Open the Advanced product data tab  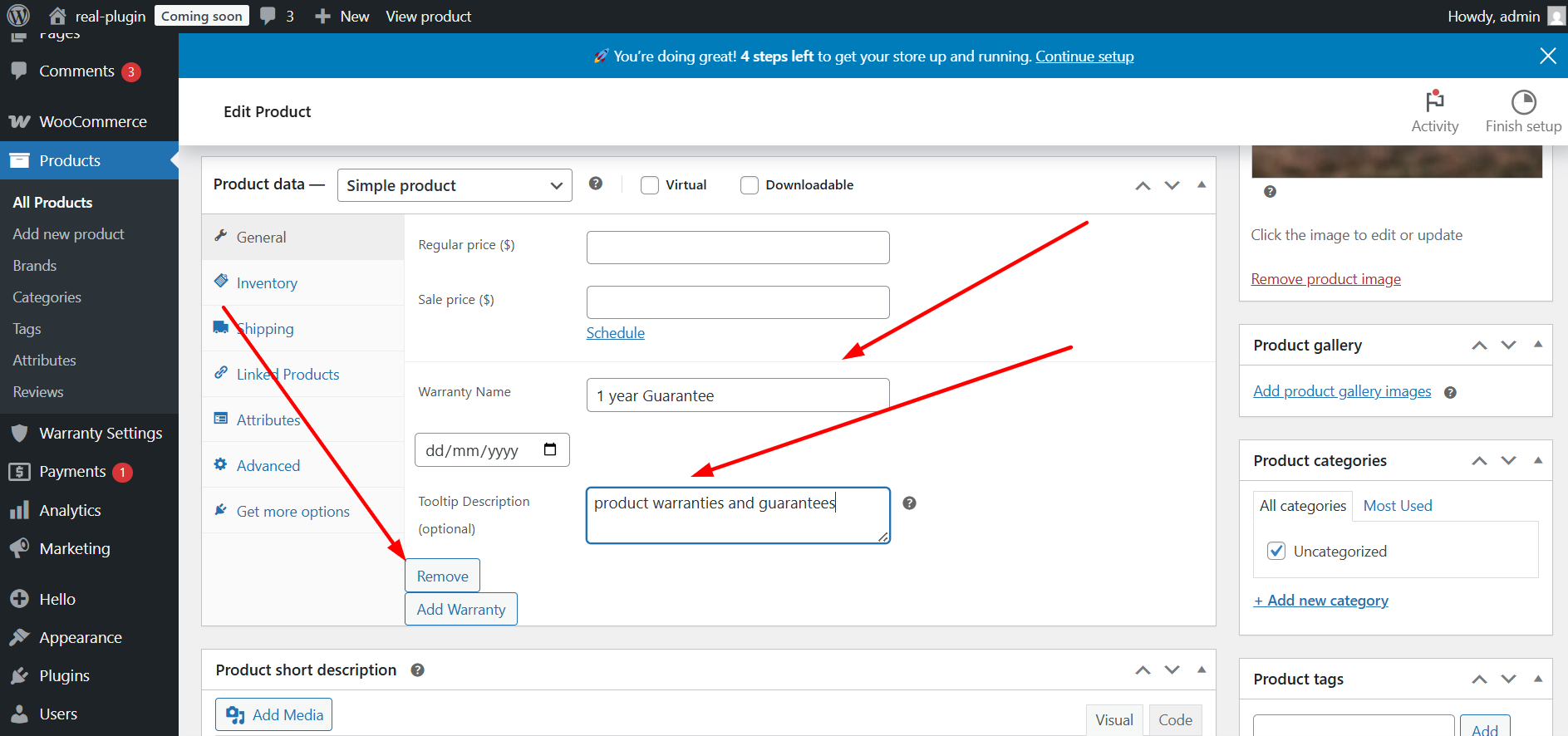tap(303, 465)
